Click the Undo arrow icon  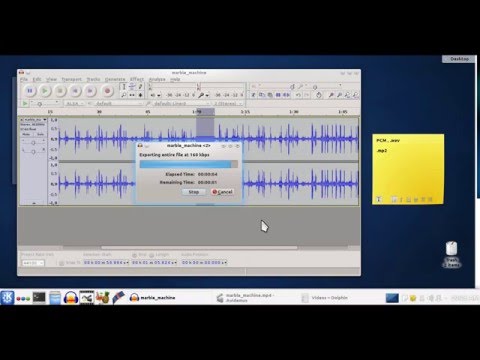(298, 95)
